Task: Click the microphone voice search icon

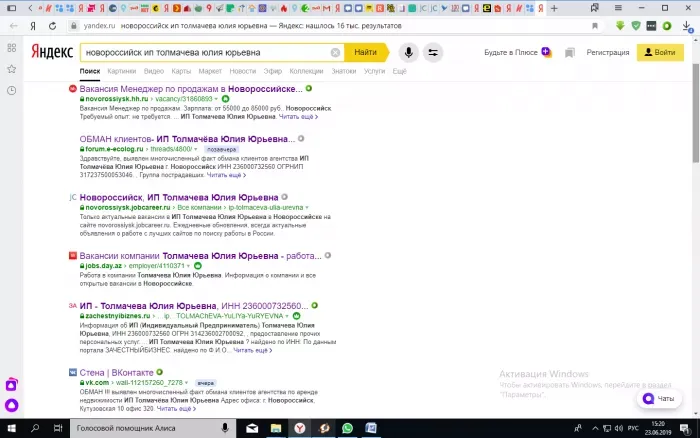Action: coord(408,53)
